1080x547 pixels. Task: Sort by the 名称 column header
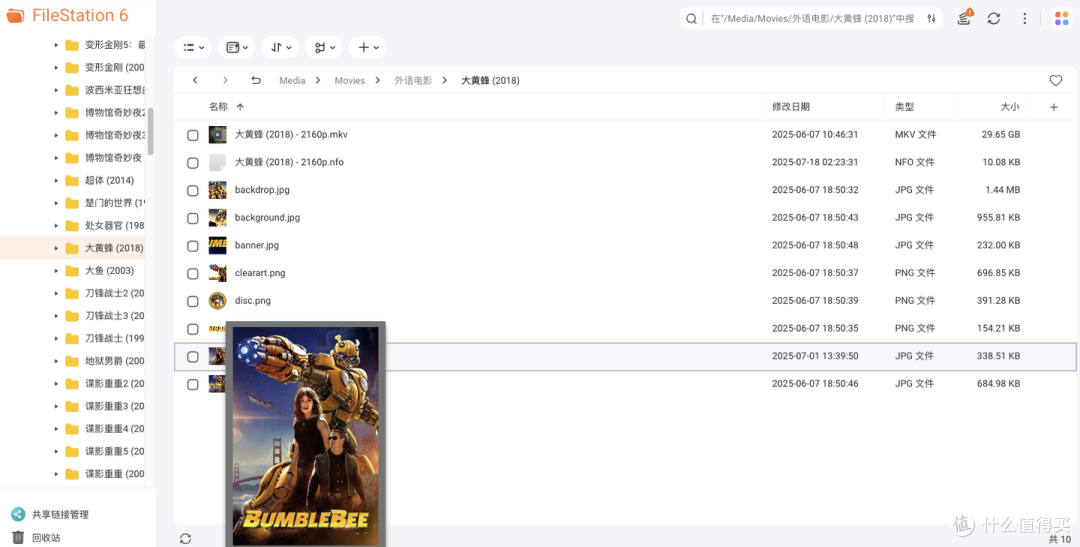(x=218, y=107)
